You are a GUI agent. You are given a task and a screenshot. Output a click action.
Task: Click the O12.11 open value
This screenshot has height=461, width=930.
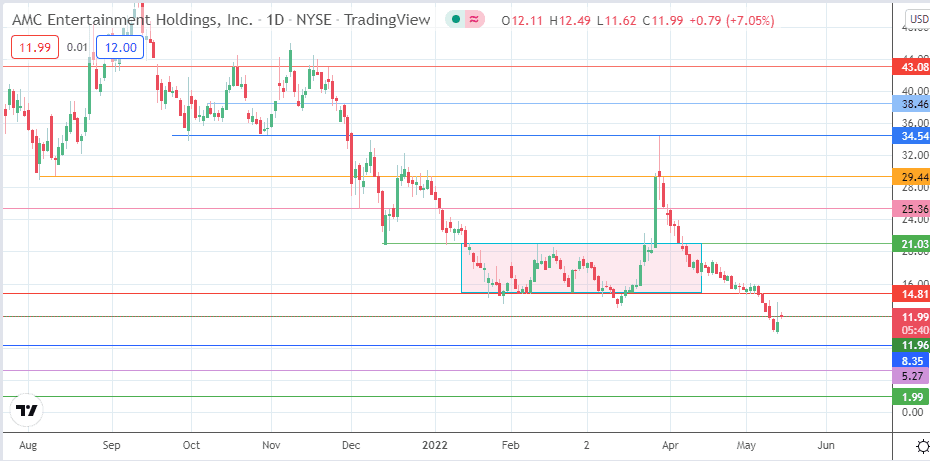click(524, 21)
